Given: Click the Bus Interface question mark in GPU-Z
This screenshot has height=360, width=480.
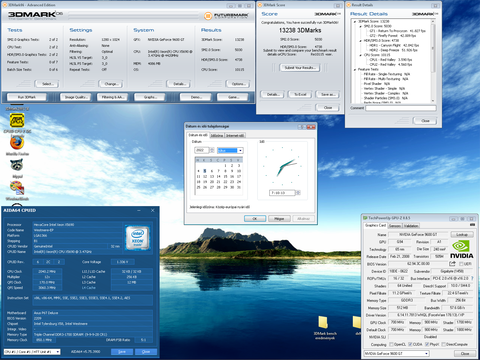Looking at the screenshot, I should click(472, 278).
